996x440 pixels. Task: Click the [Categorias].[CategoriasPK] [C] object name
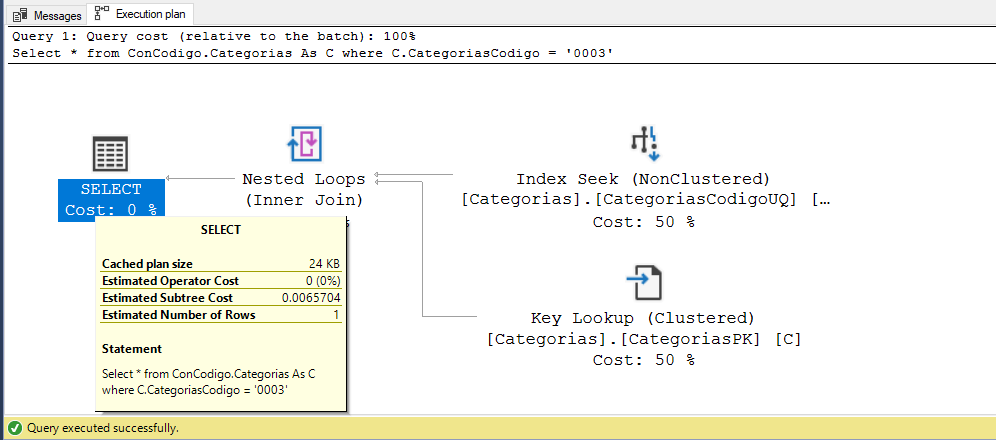[643, 340]
